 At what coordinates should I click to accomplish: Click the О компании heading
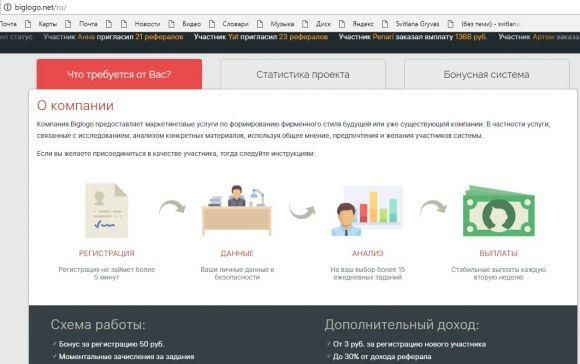pyautogui.click(x=75, y=105)
